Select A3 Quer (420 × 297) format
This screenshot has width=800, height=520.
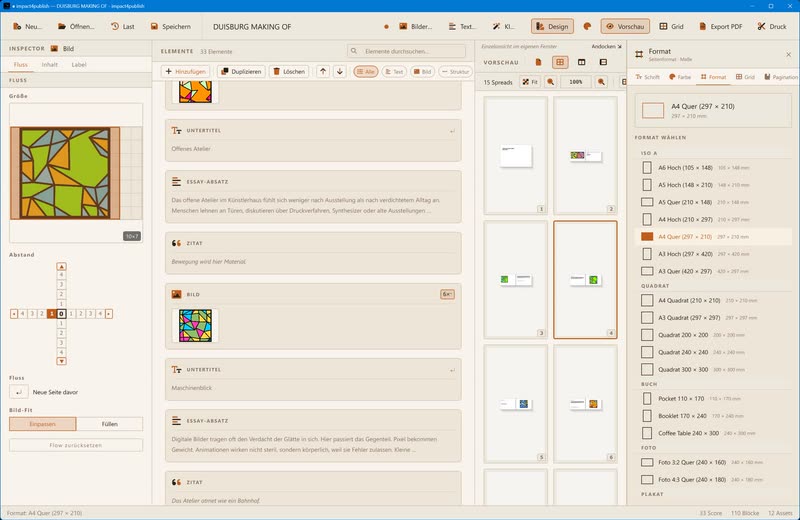pos(713,271)
